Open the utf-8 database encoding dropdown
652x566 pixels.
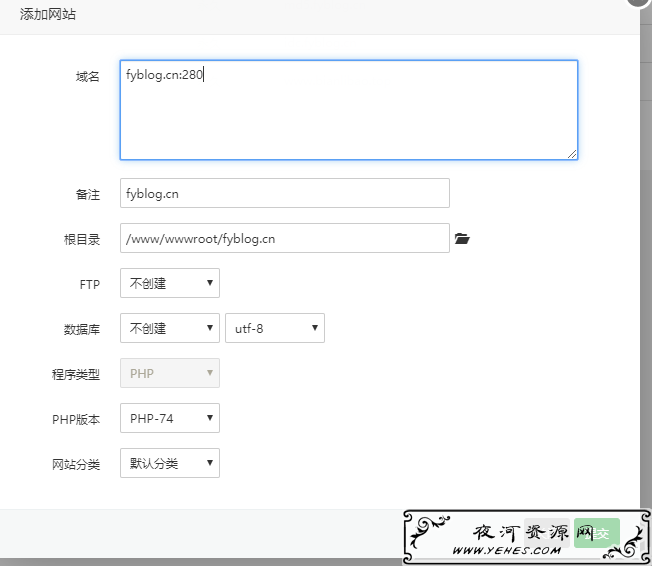(x=275, y=328)
